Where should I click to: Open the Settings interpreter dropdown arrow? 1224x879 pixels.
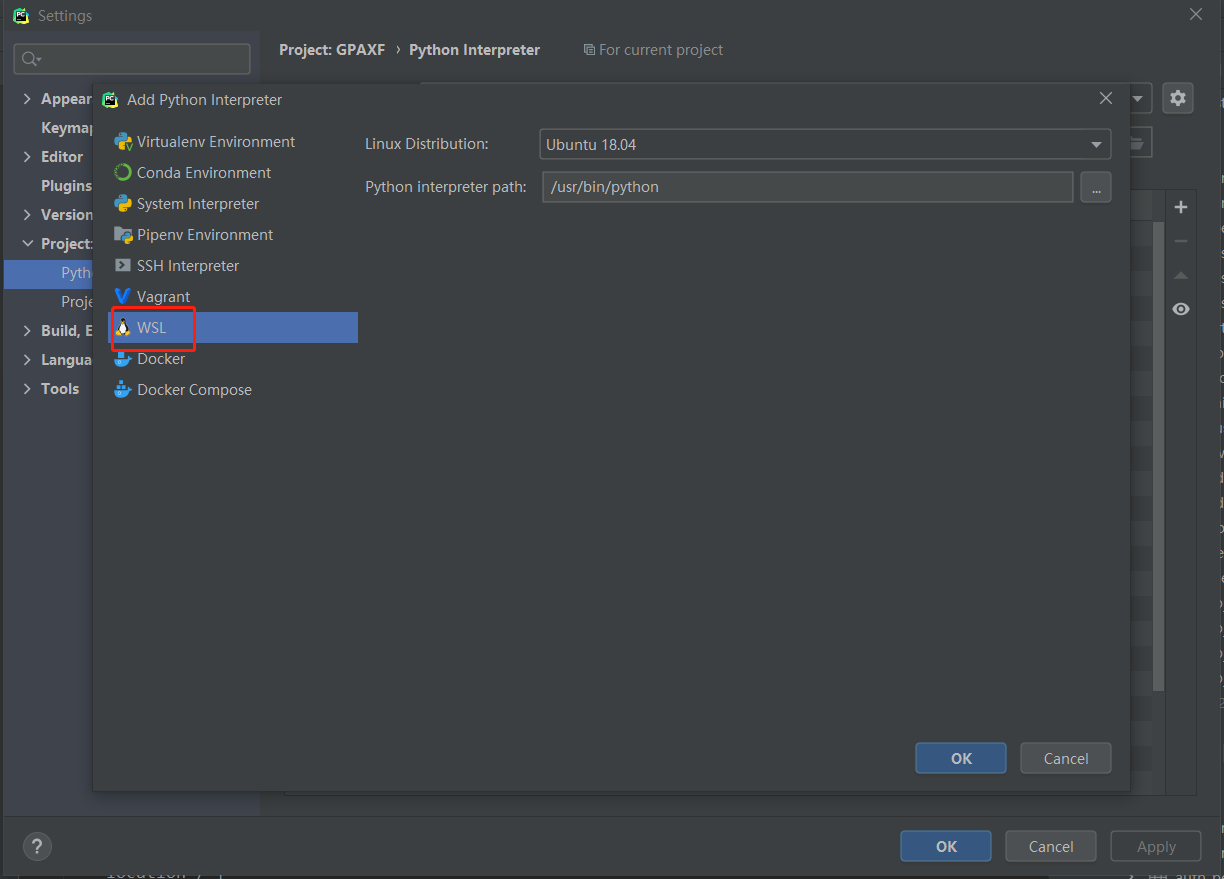[1138, 98]
